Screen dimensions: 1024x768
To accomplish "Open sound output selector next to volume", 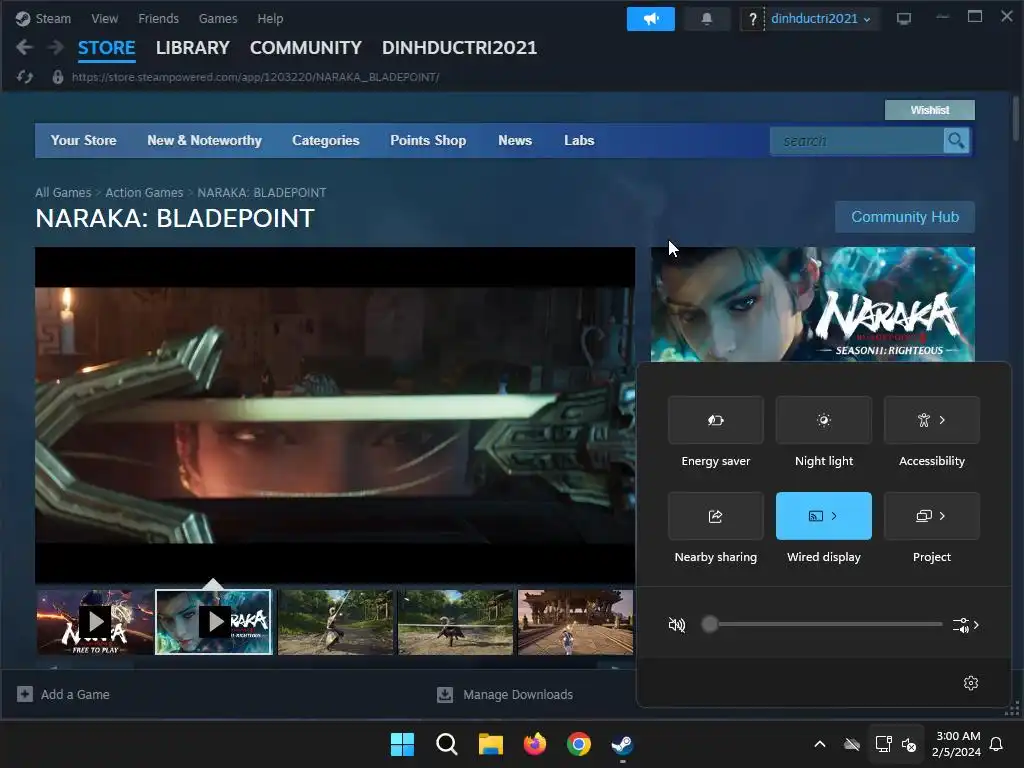I will point(966,625).
